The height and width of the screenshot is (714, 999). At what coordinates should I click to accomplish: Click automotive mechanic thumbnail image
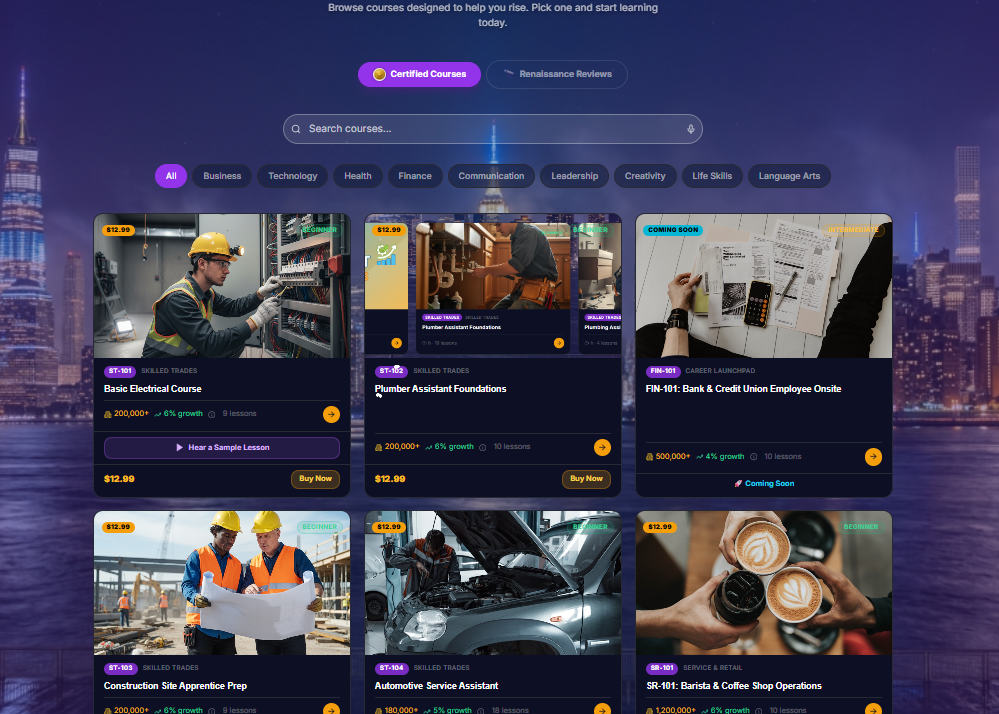pyautogui.click(x=492, y=583)
